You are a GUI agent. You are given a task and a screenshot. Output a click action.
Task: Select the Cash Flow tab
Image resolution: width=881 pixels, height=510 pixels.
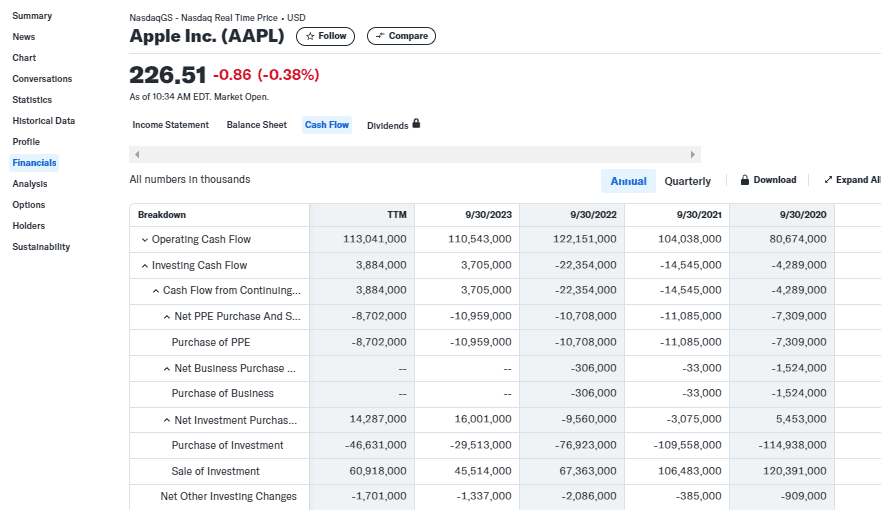coord(327,125)
